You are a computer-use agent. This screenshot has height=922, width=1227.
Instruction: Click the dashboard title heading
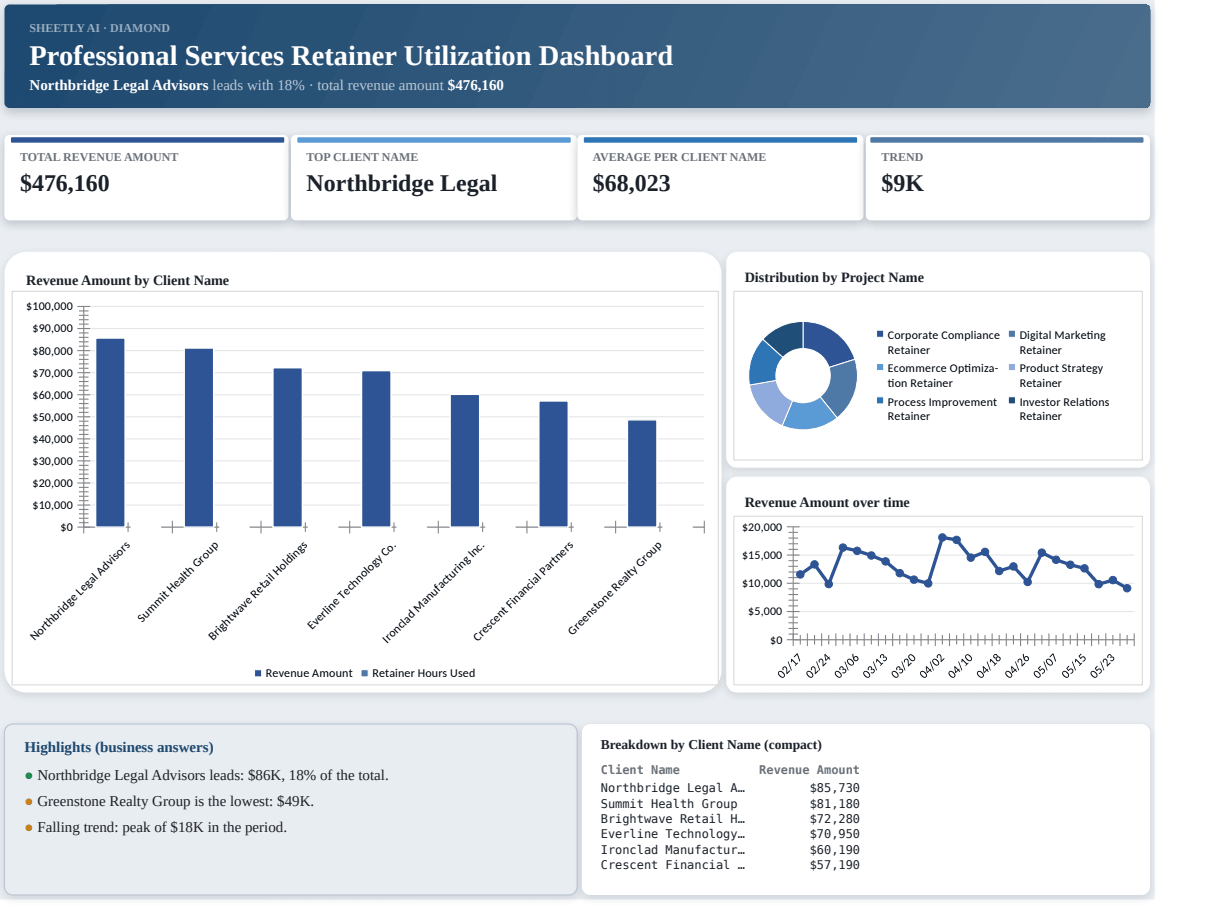click(x=351, y=56)
